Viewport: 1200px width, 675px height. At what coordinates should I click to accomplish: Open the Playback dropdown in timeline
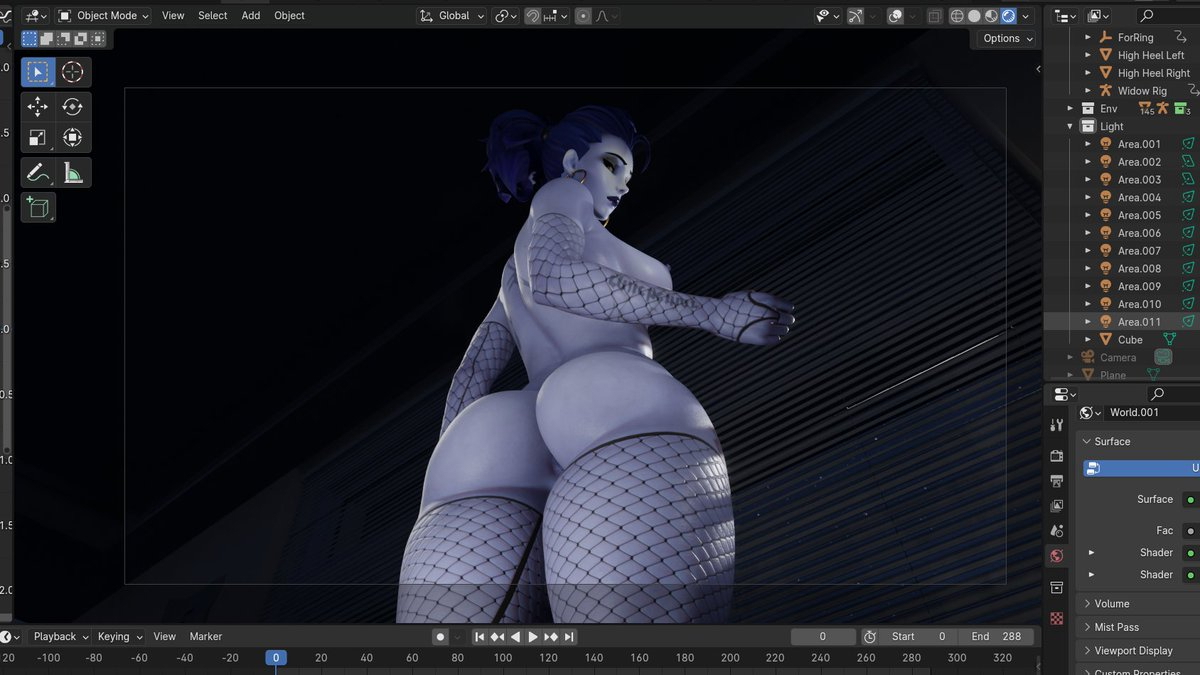point(60,637)
